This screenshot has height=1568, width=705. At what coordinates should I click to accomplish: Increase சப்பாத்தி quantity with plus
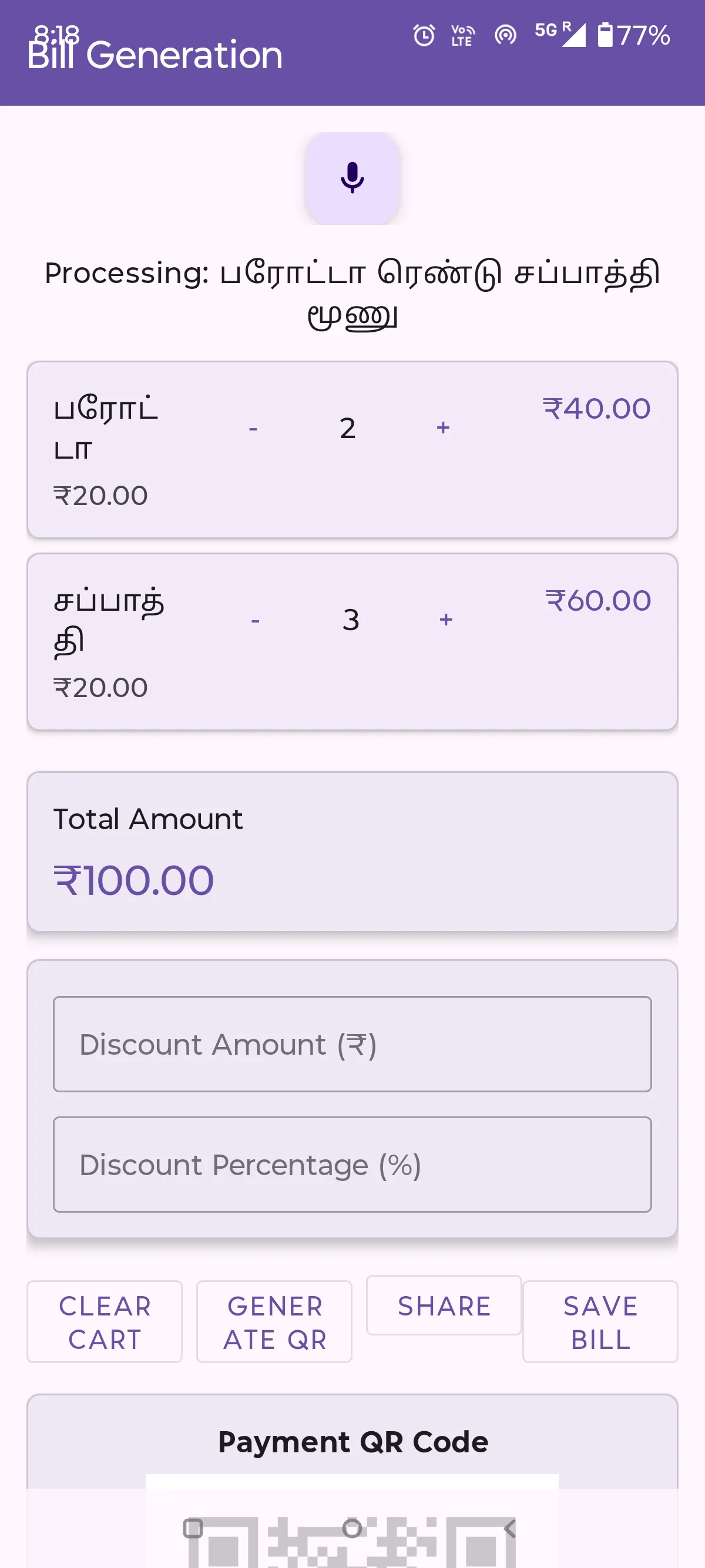point(446,620)
